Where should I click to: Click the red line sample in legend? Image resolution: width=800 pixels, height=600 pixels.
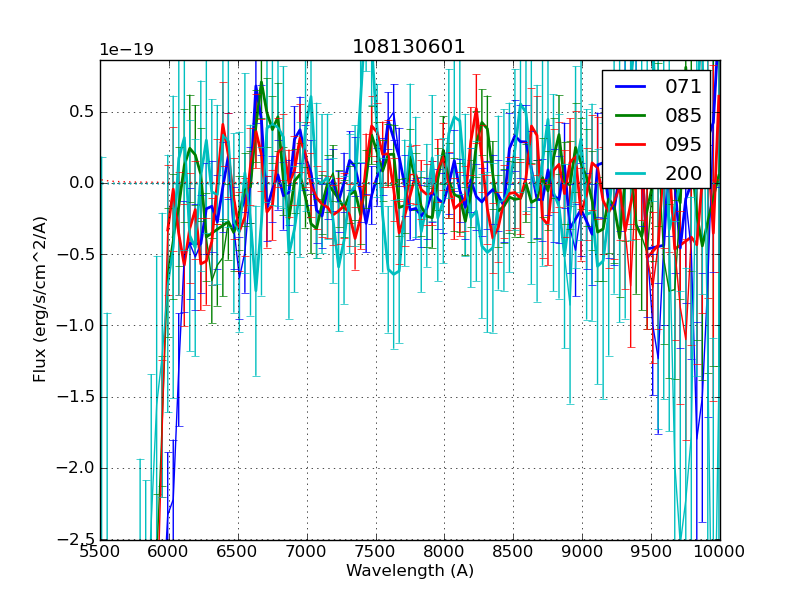click(631, 145)
